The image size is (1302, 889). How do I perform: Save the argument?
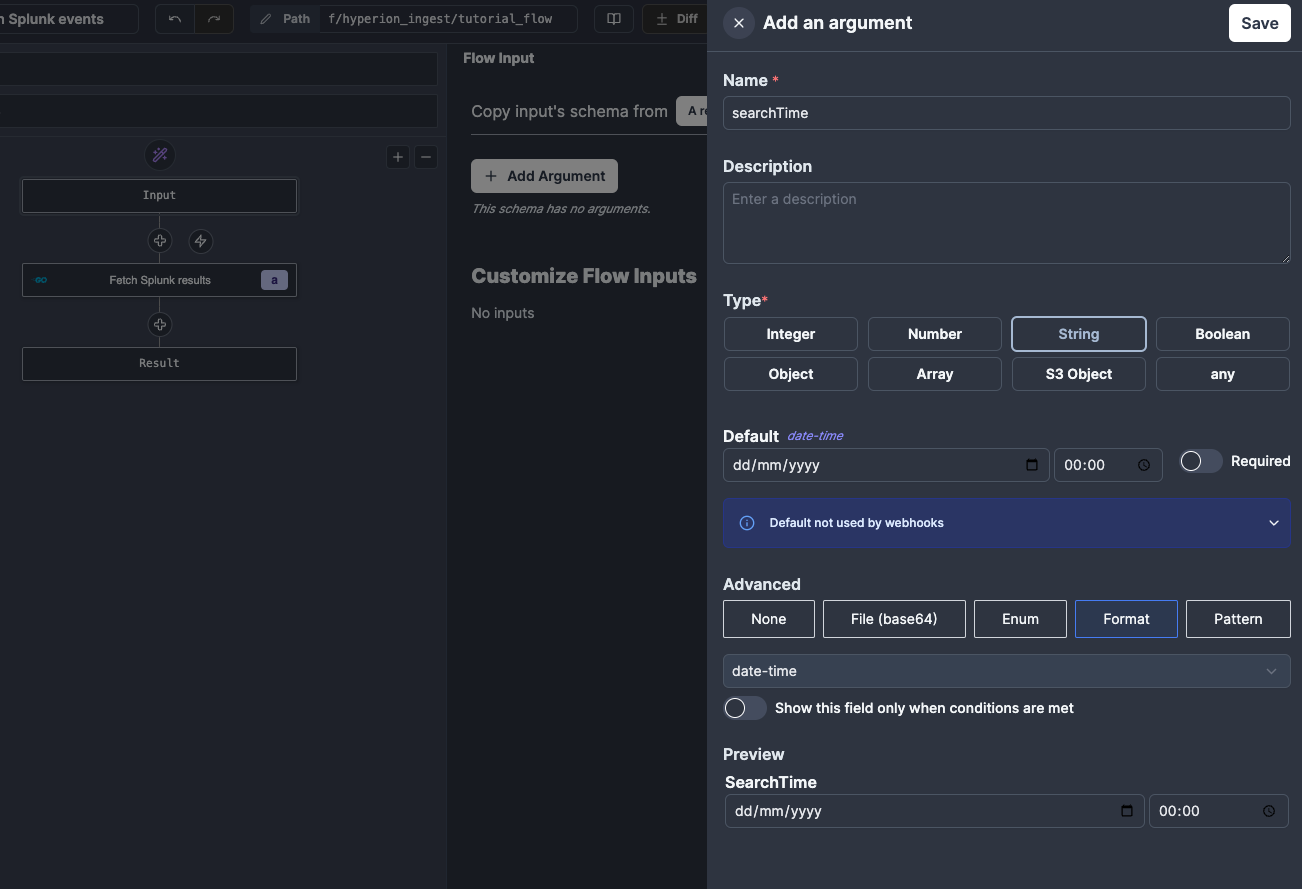tap(1259, 22)
